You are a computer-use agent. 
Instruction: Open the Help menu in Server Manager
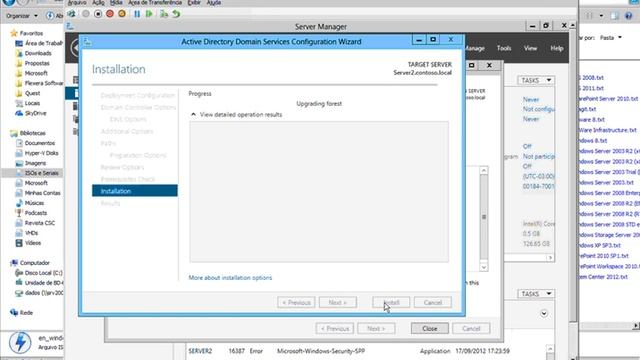pyautogui.click(x=557, y=48)
